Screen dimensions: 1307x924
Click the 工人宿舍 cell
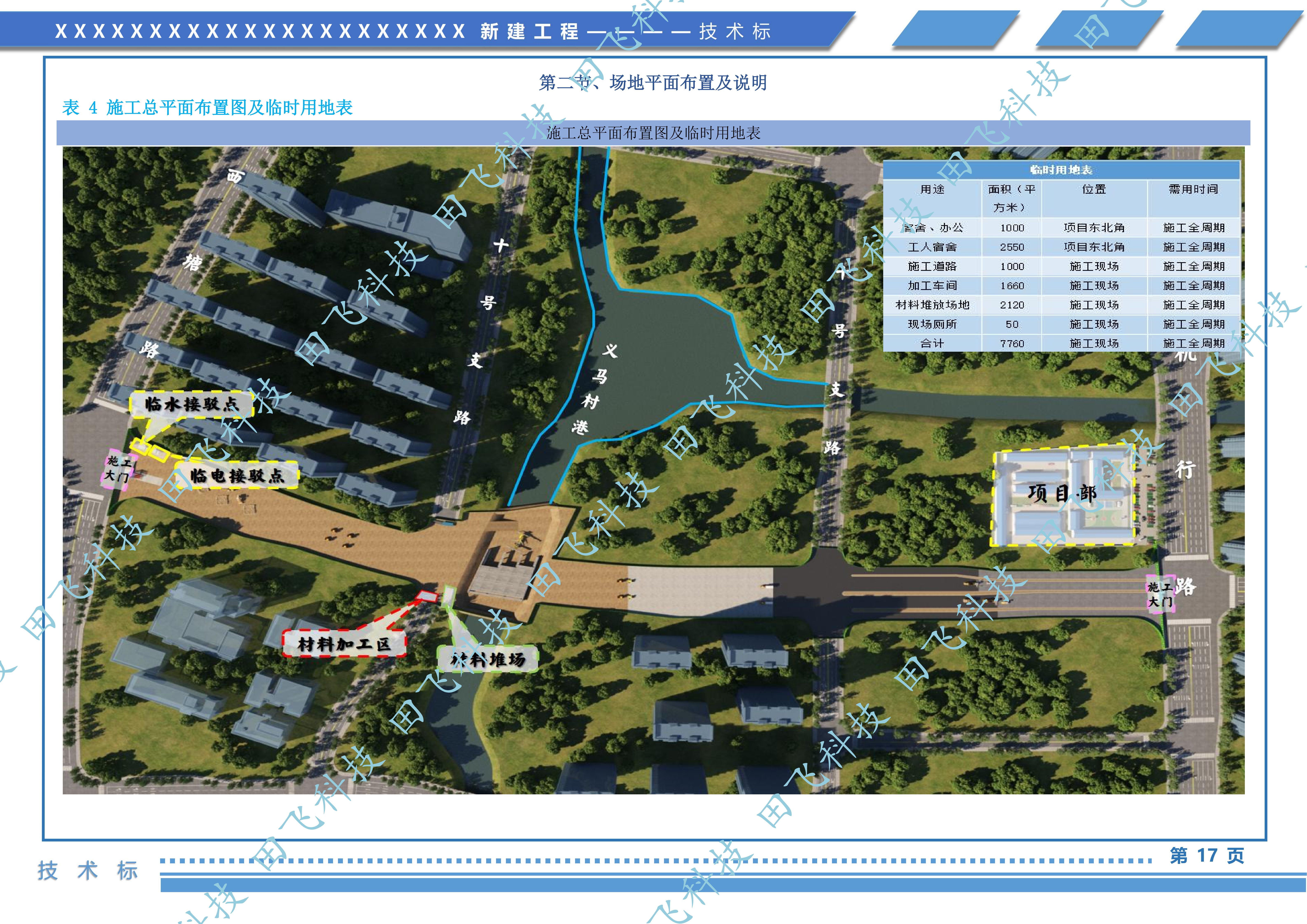[x=932, y=247]
